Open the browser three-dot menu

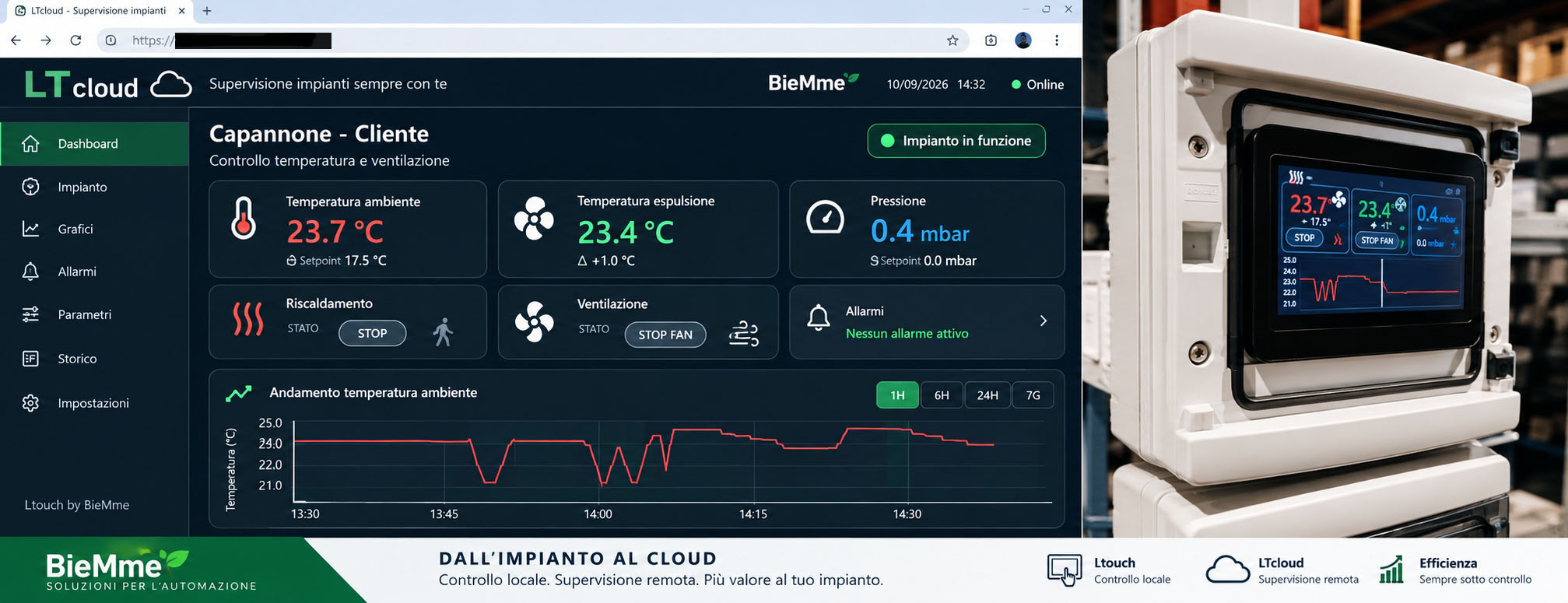(x=1057, y=40)
